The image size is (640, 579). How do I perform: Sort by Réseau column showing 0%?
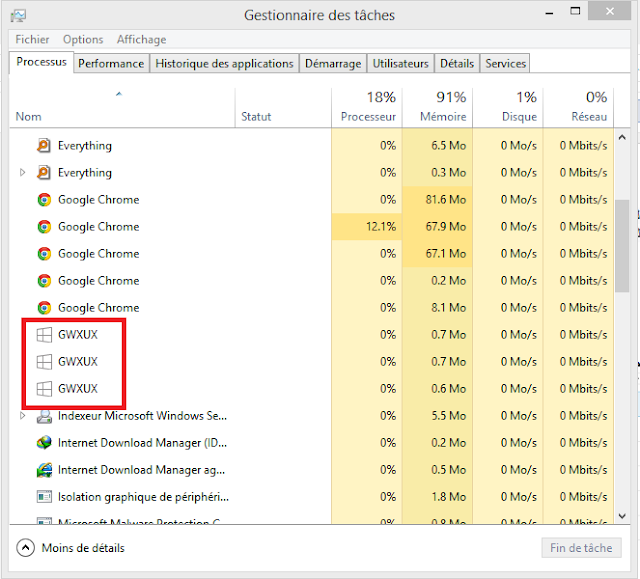578,108
